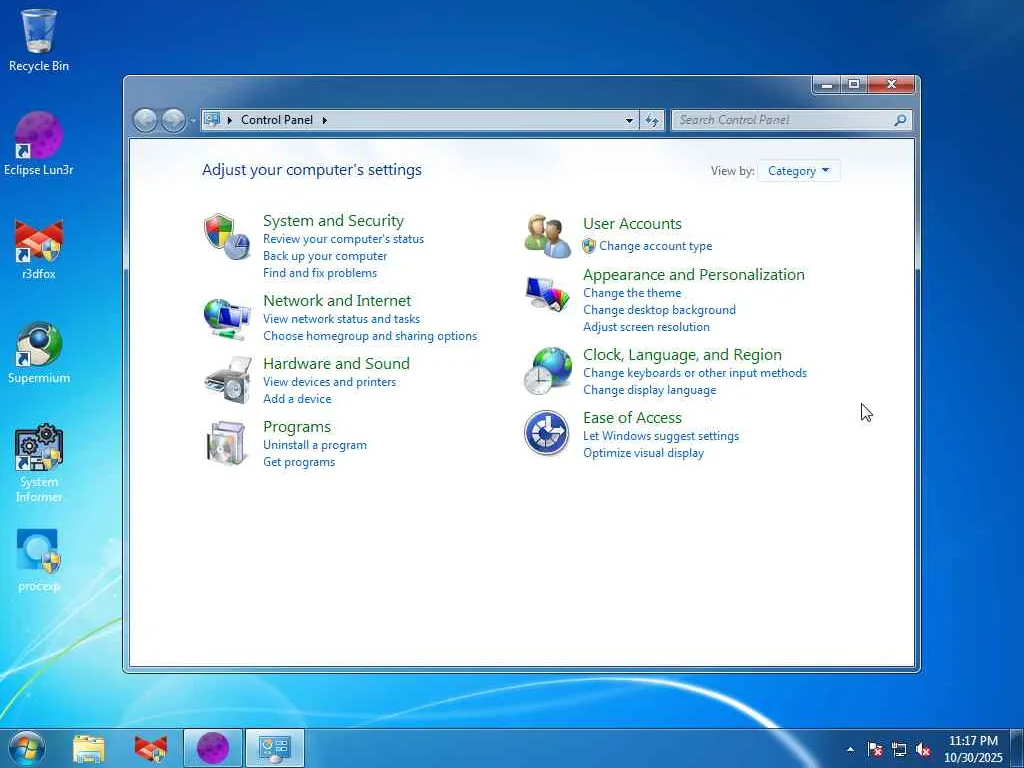Open the Programs disc box icon
Viewport: 1024px width, 768px height.
click(227, 443)
